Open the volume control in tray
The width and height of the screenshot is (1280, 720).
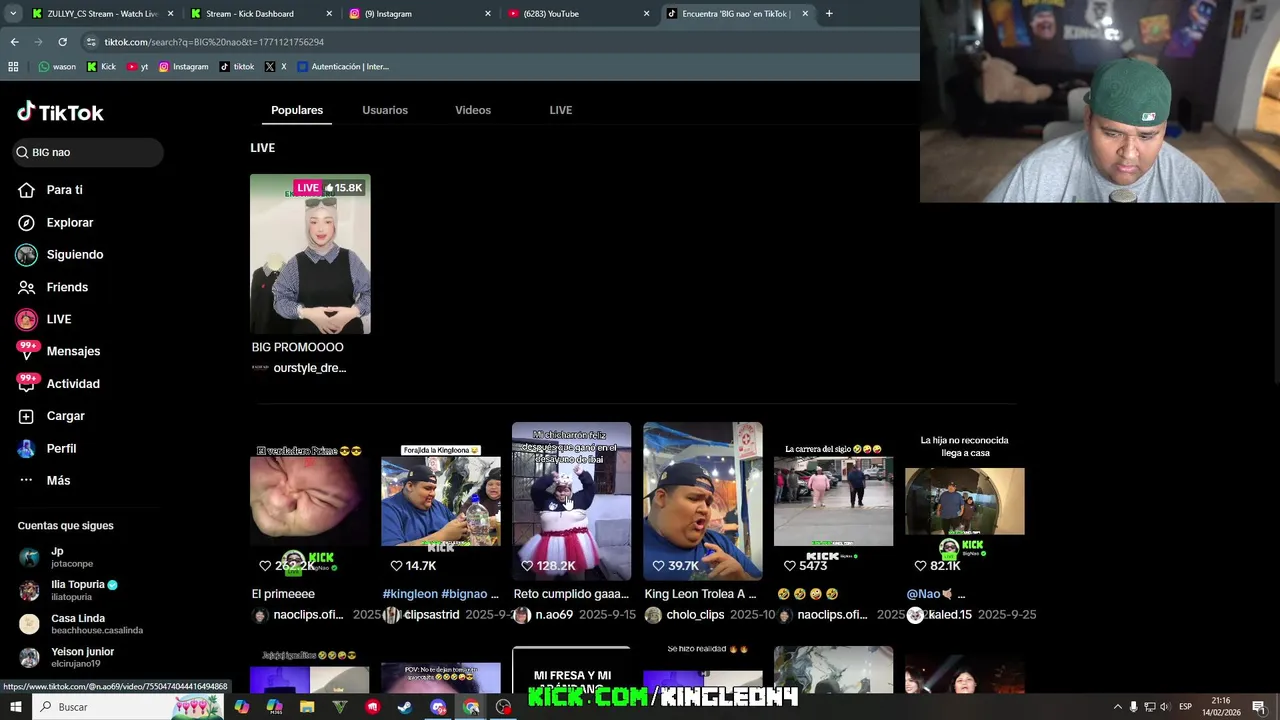pos(1165,707)
